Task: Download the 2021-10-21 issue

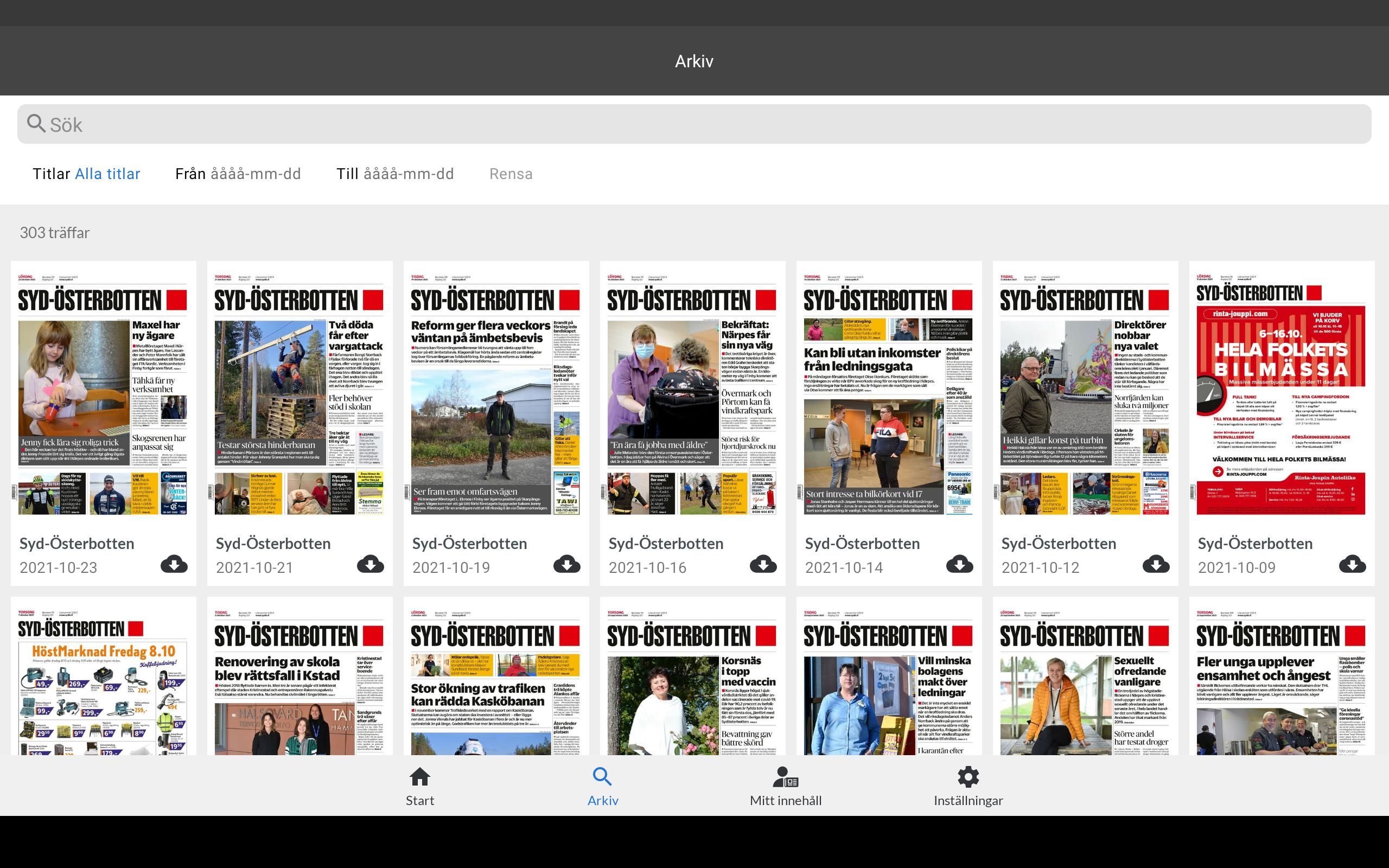Action: coord(370,564)
